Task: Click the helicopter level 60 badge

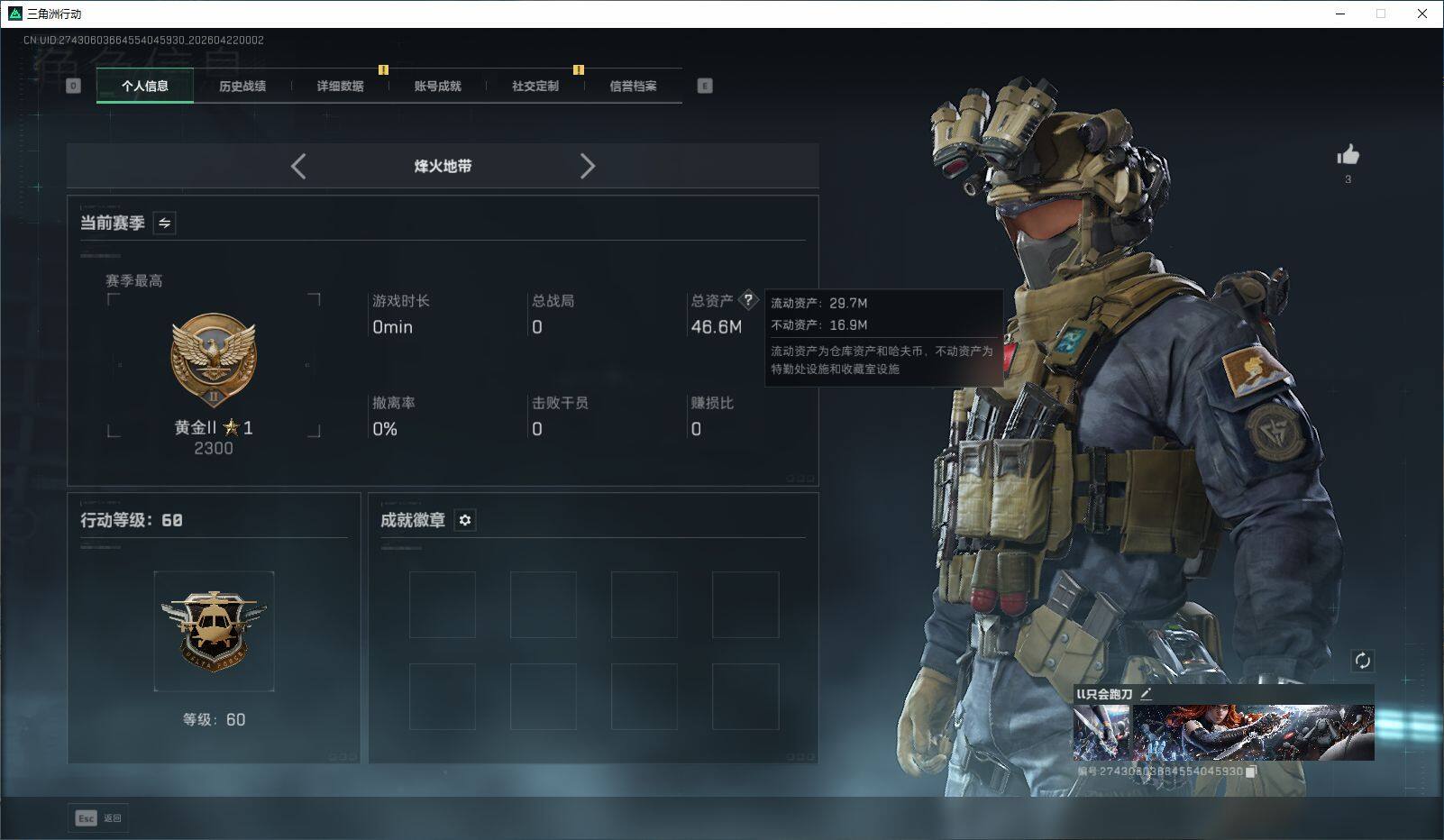Action: pos(214,631)
